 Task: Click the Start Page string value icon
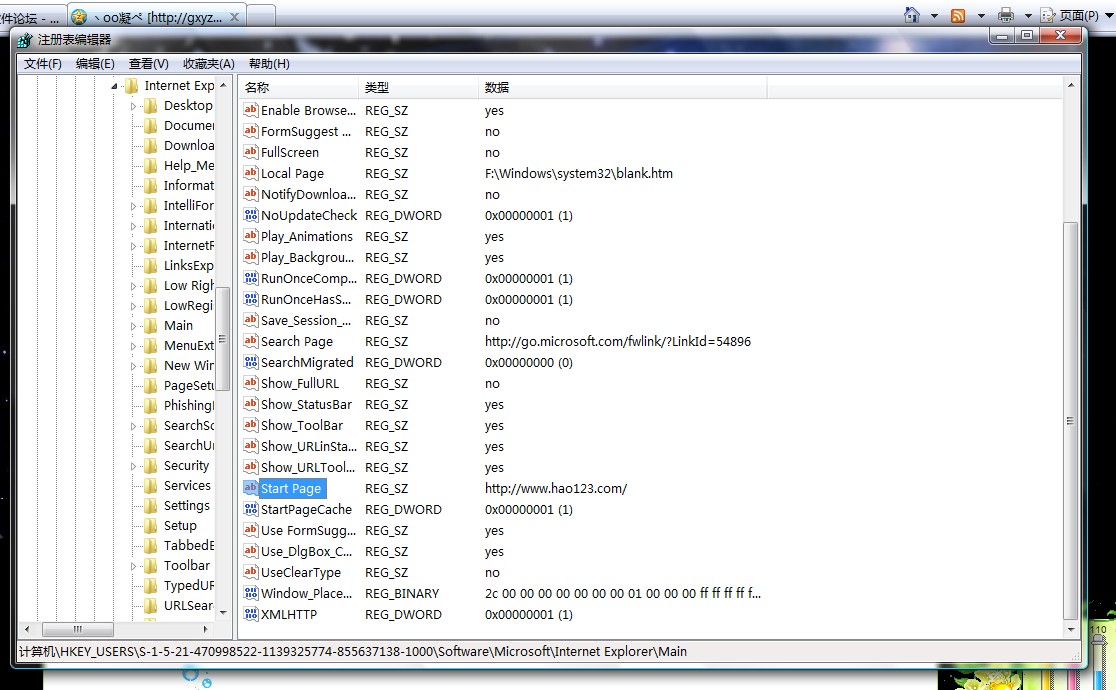coord(251,488)
